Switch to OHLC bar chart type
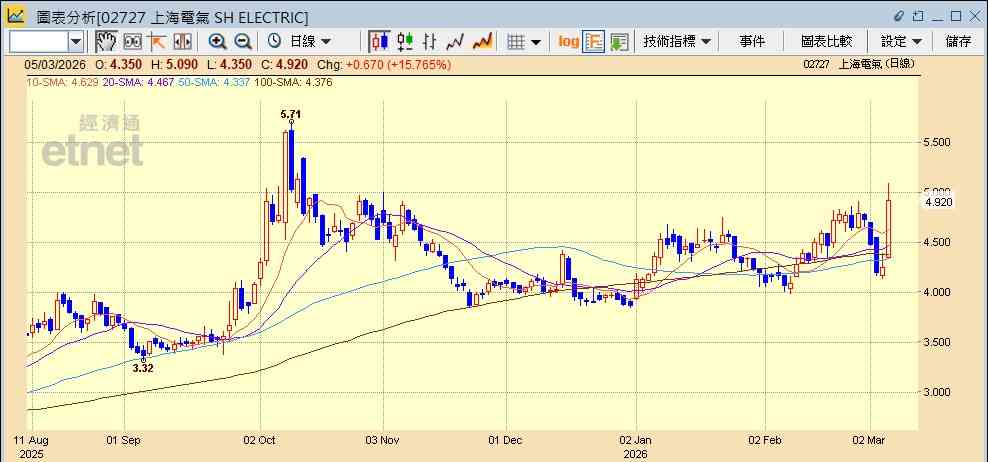This screenshot has height=462, width=988. tap(430, 42)
